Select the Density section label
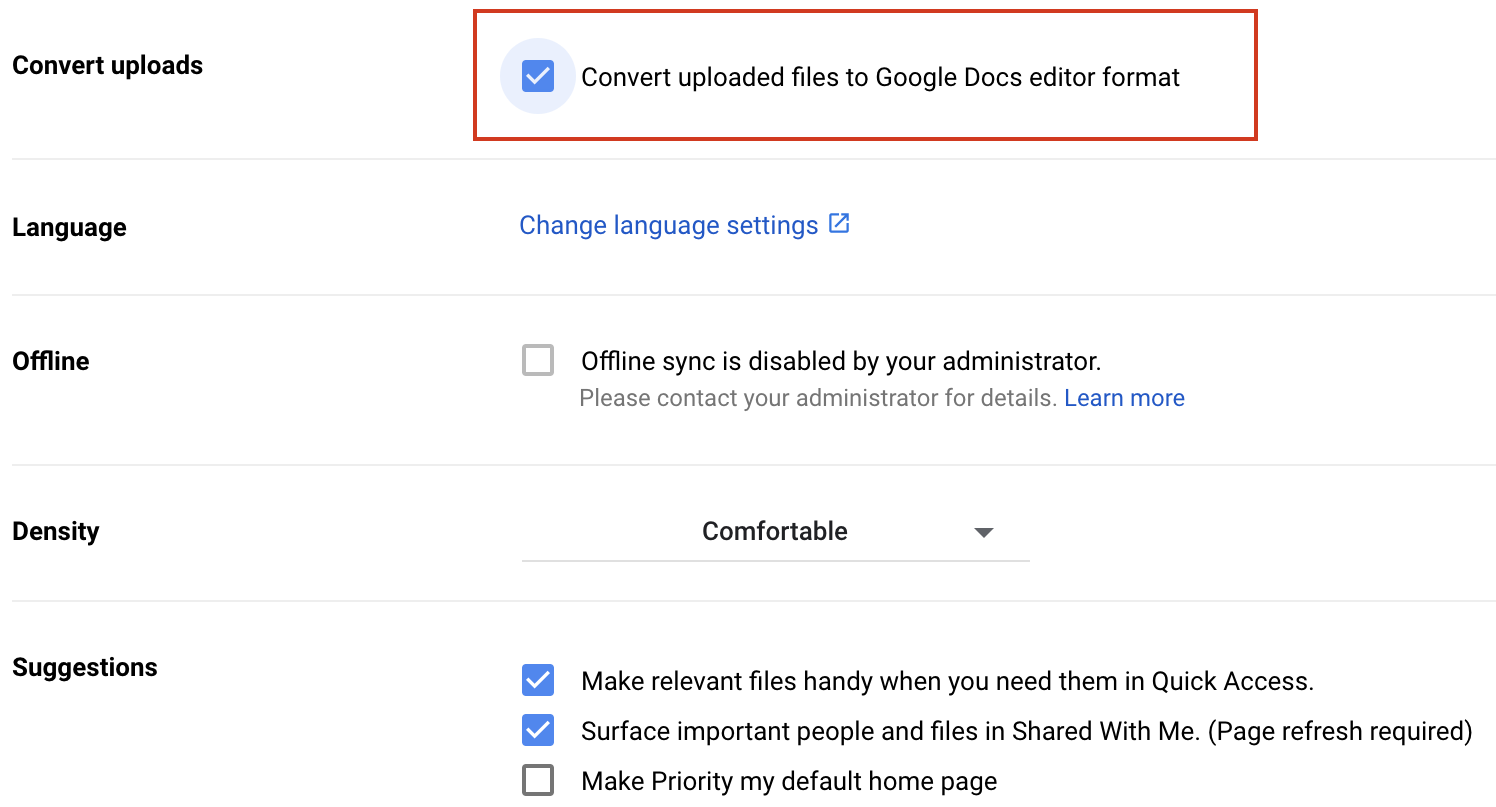Image resolution: width=1496 pixels, height=807 pixels. (56, 531)
